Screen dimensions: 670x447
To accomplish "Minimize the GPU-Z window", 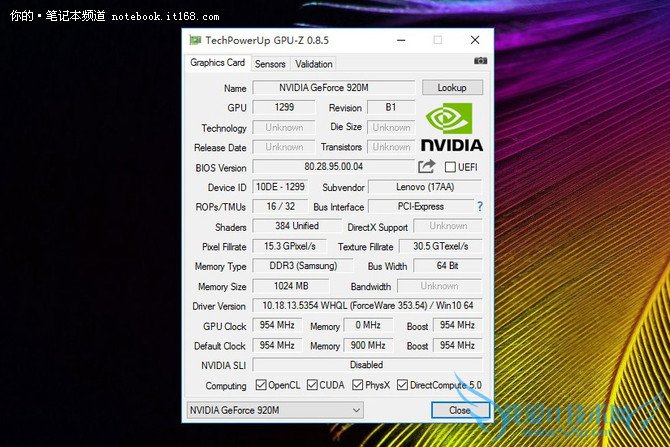I will point(401,41).
